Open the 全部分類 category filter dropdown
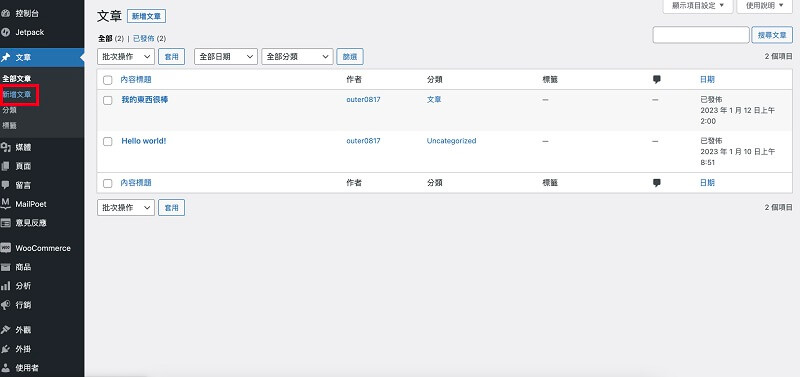 (297, 57)
